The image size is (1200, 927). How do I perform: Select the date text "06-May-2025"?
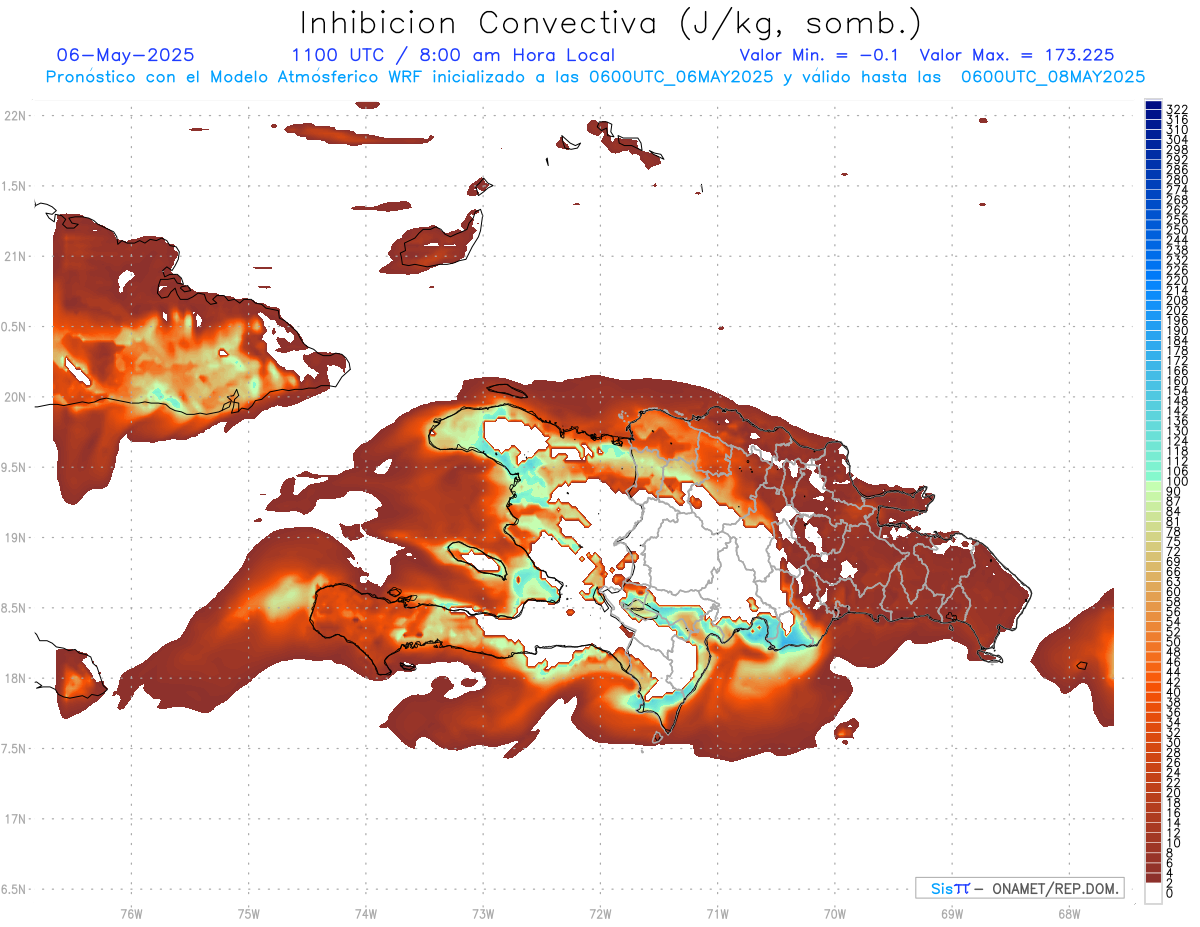126,56
